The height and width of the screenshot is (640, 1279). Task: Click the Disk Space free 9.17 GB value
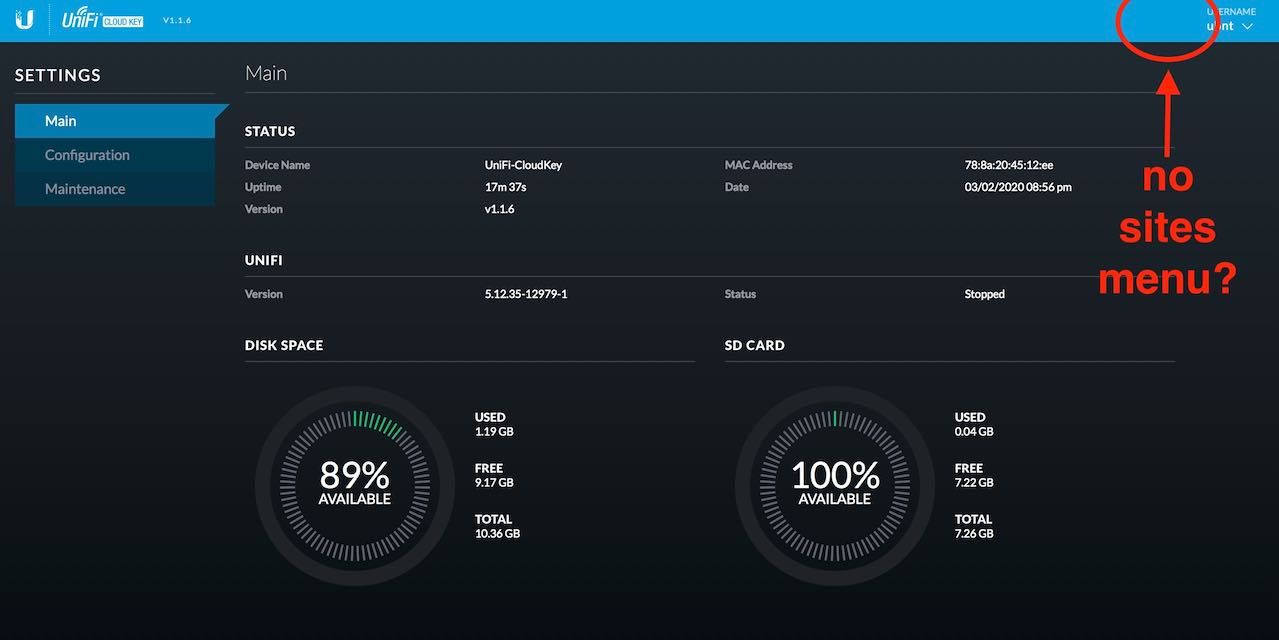click(x=494, y=483)
